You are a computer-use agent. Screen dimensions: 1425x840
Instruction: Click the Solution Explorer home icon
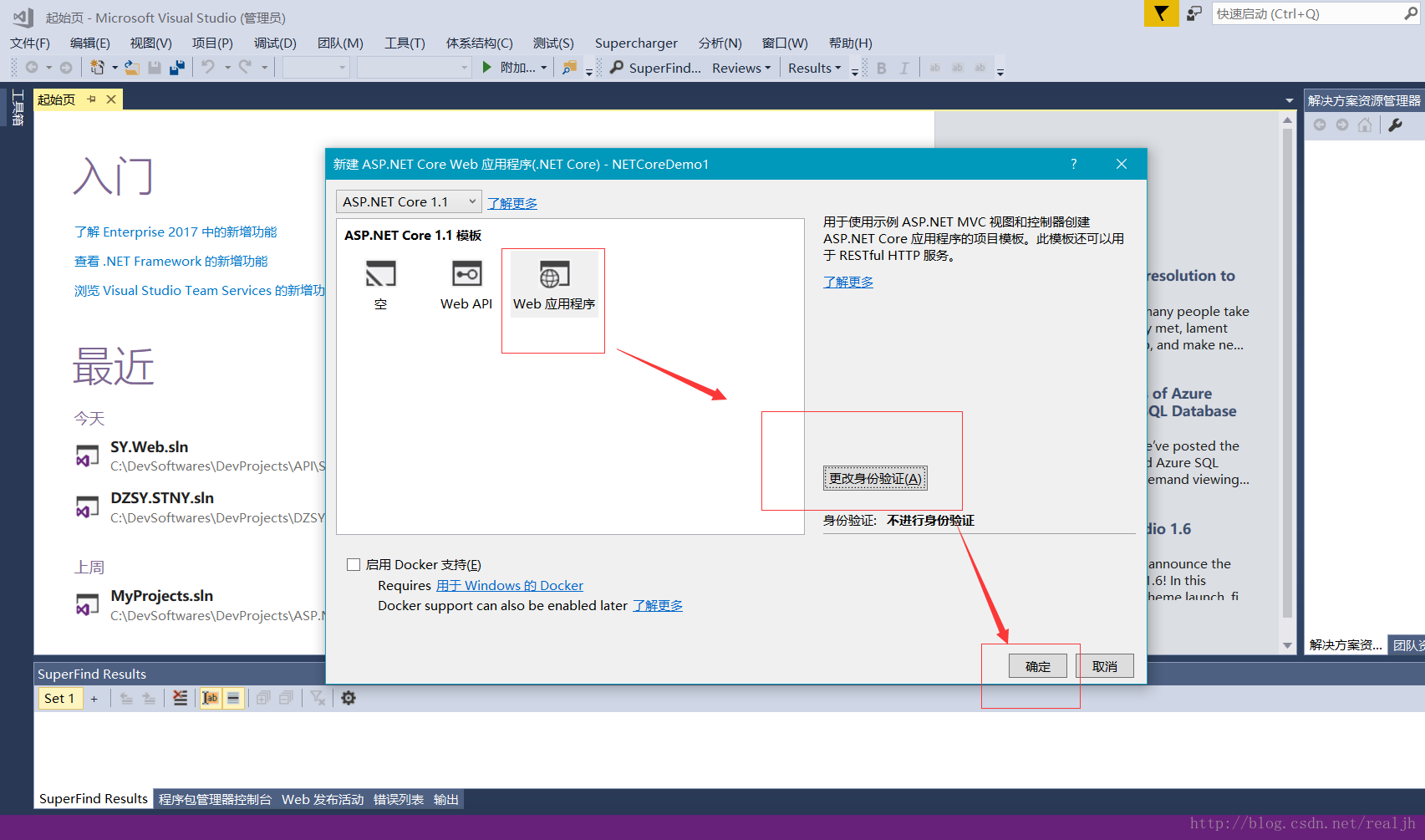(x=1365, y=125)
